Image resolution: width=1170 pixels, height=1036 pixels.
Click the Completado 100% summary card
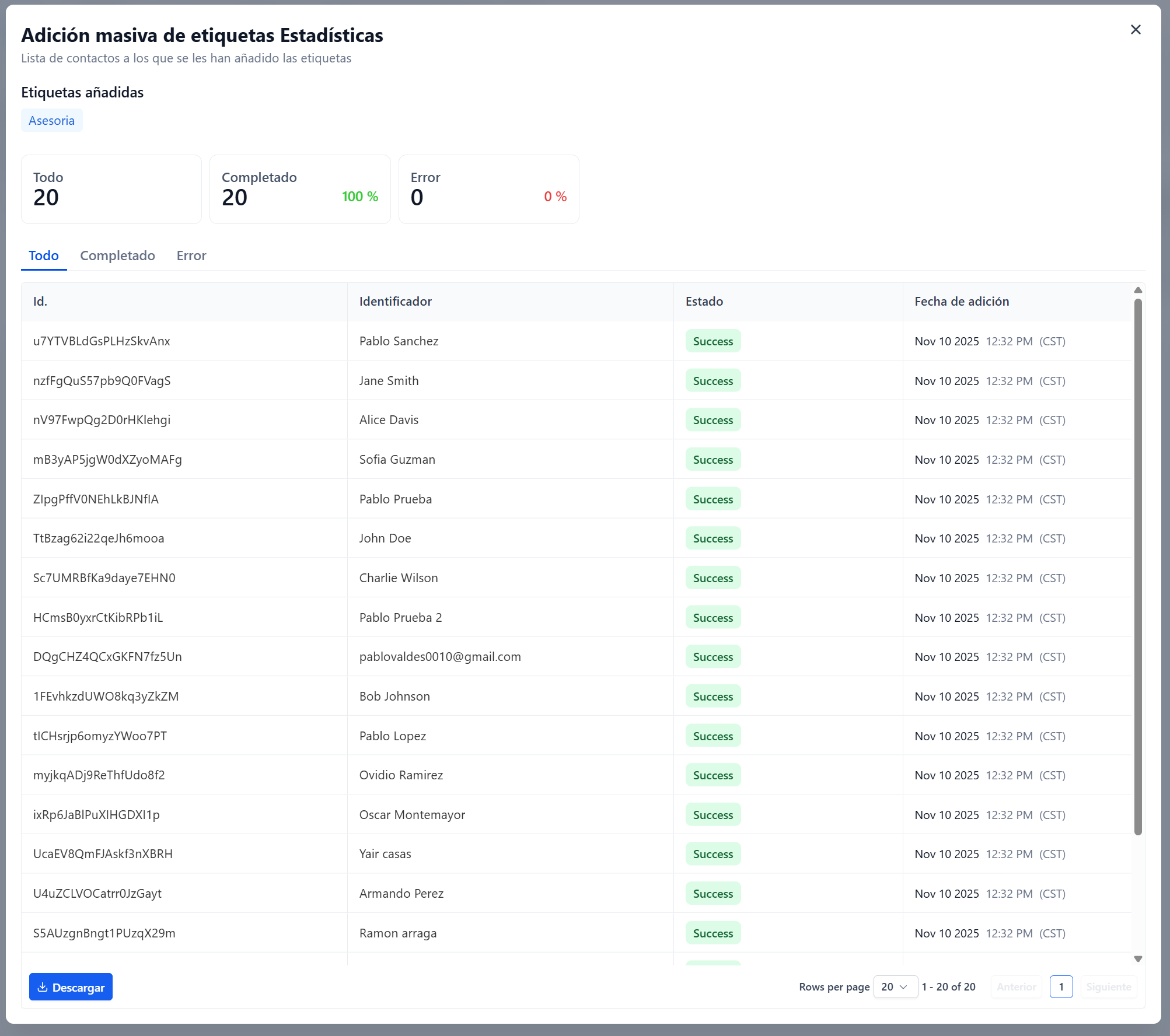tap(300, 189)
